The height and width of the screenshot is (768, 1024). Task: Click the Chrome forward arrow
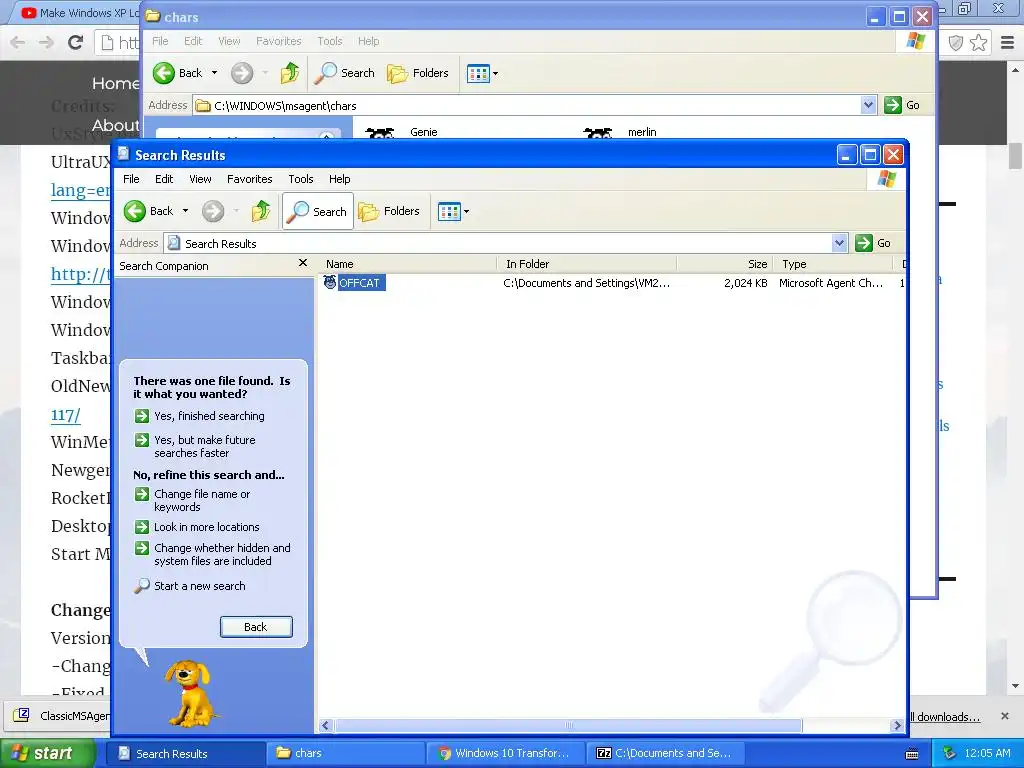pyautogui.click(x=46, y=42)
